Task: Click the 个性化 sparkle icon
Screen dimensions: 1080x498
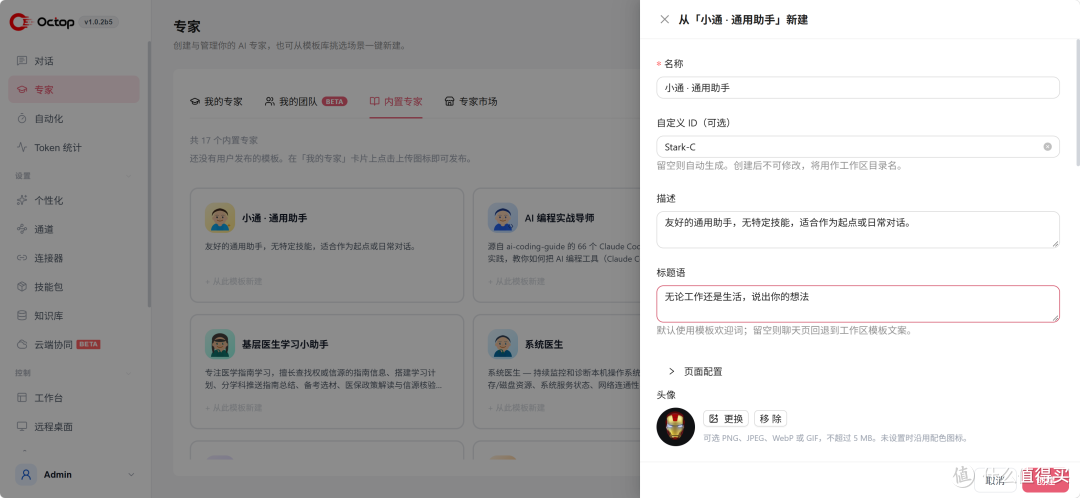Action: [22, 200]
